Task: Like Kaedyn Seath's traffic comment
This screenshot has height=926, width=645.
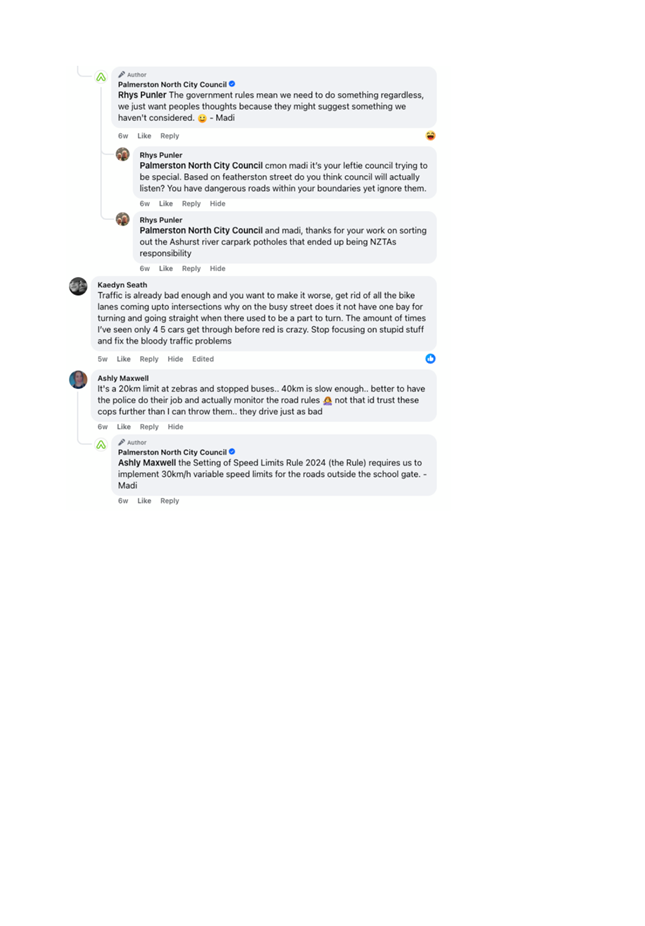Action: click(123, 359)
